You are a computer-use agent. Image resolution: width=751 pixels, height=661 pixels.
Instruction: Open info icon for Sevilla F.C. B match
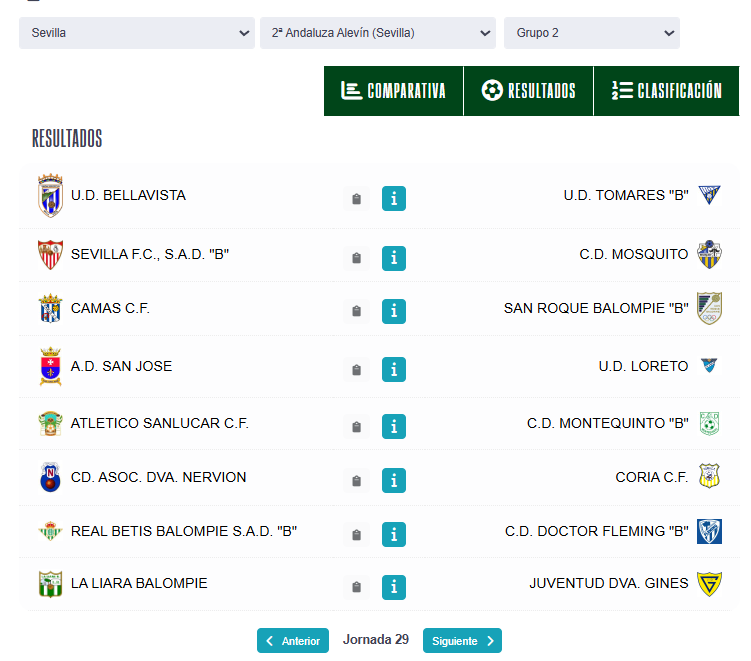pyautogui.click(x=394, y=258)
